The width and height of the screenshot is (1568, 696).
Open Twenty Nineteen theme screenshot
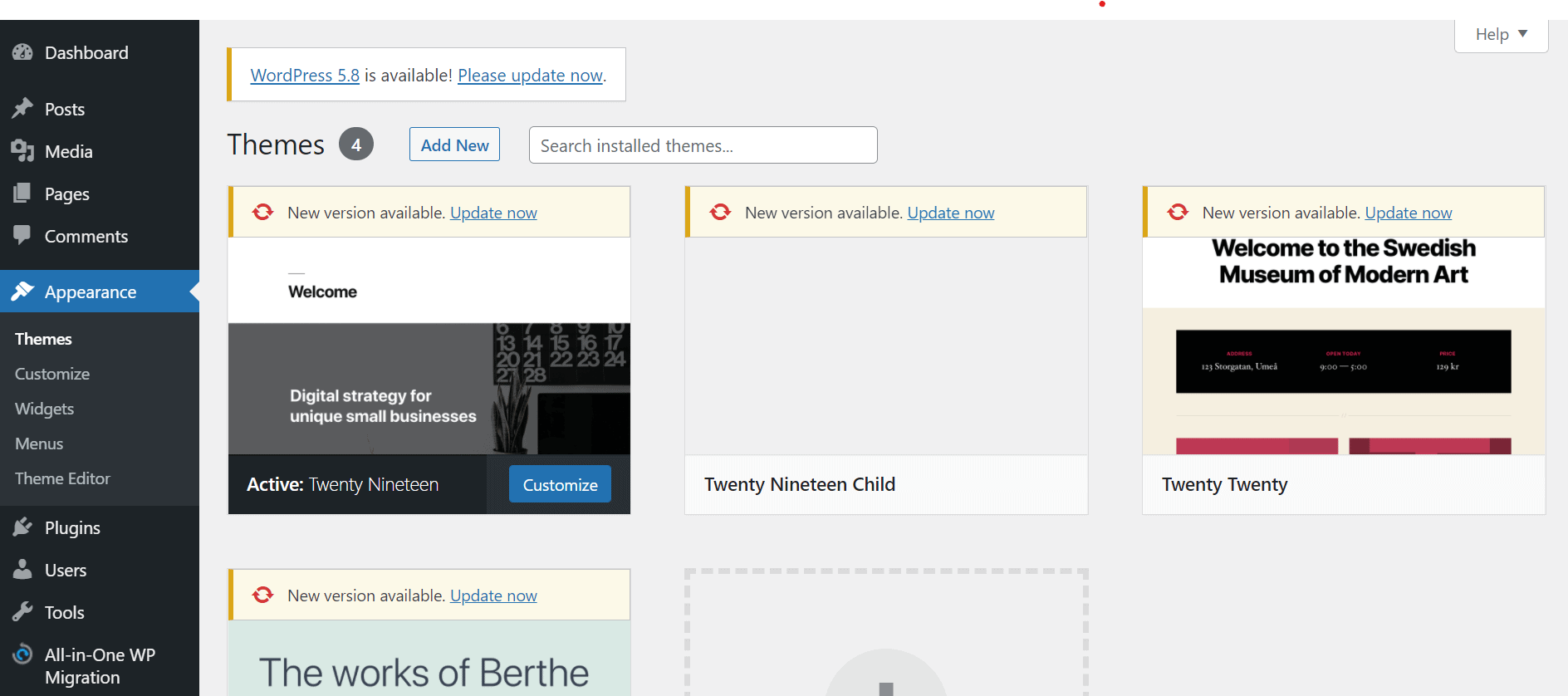click(429, 346)
